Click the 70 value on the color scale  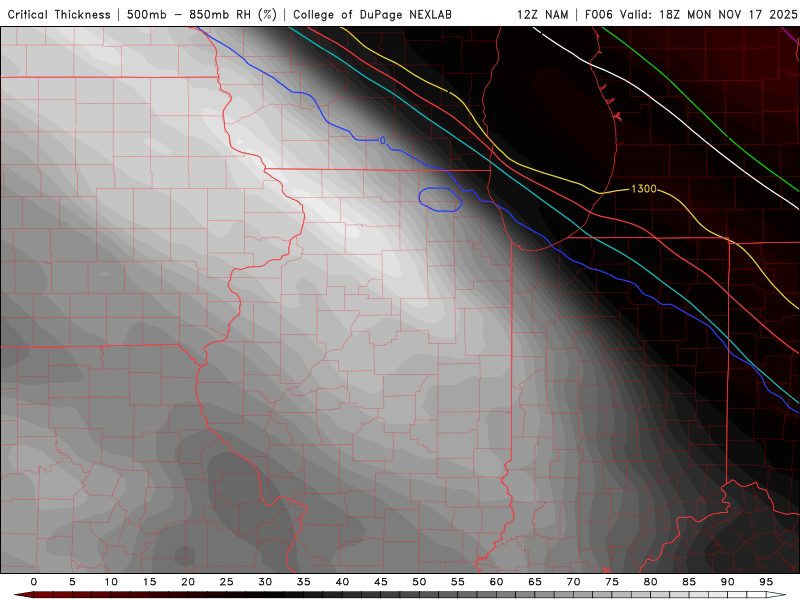[x=573, y=582]
